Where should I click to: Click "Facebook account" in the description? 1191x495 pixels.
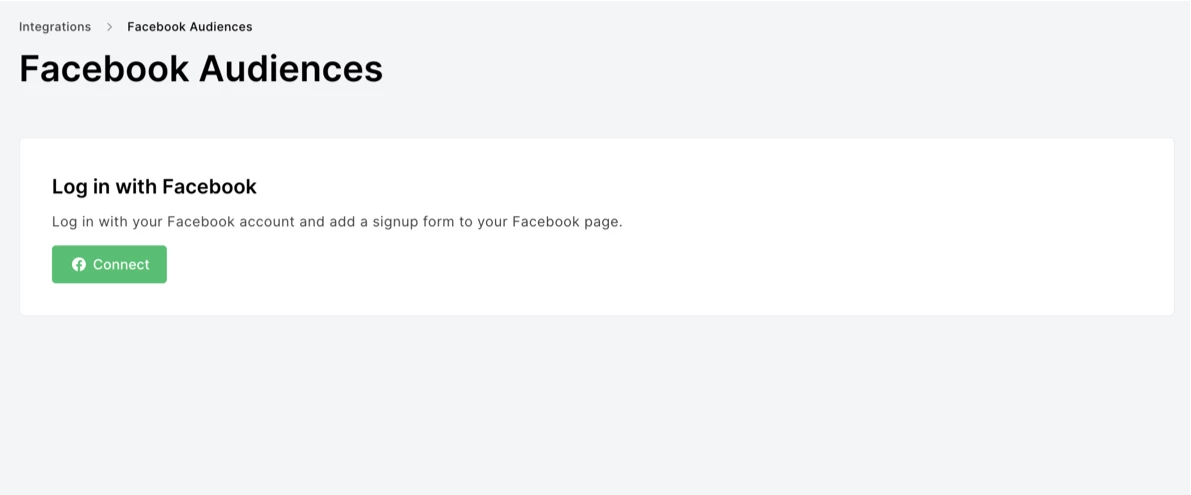[230, 222]
